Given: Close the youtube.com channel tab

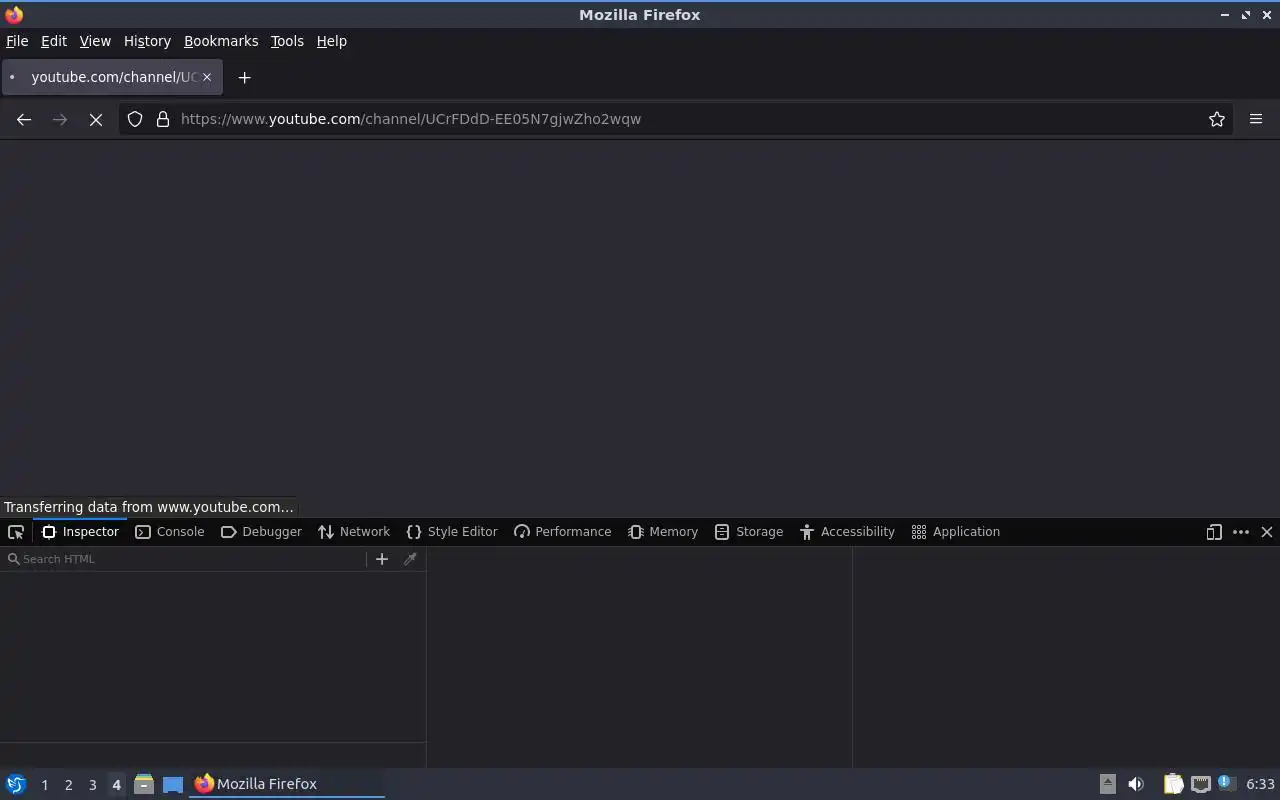Looking at the screenshot, I should 207,77.
